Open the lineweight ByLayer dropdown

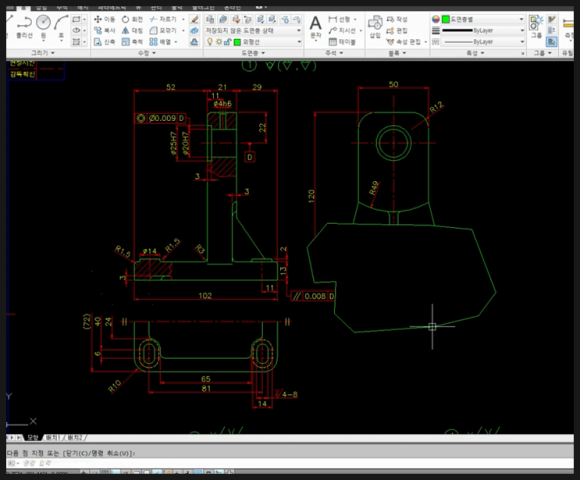pos(483,30)
